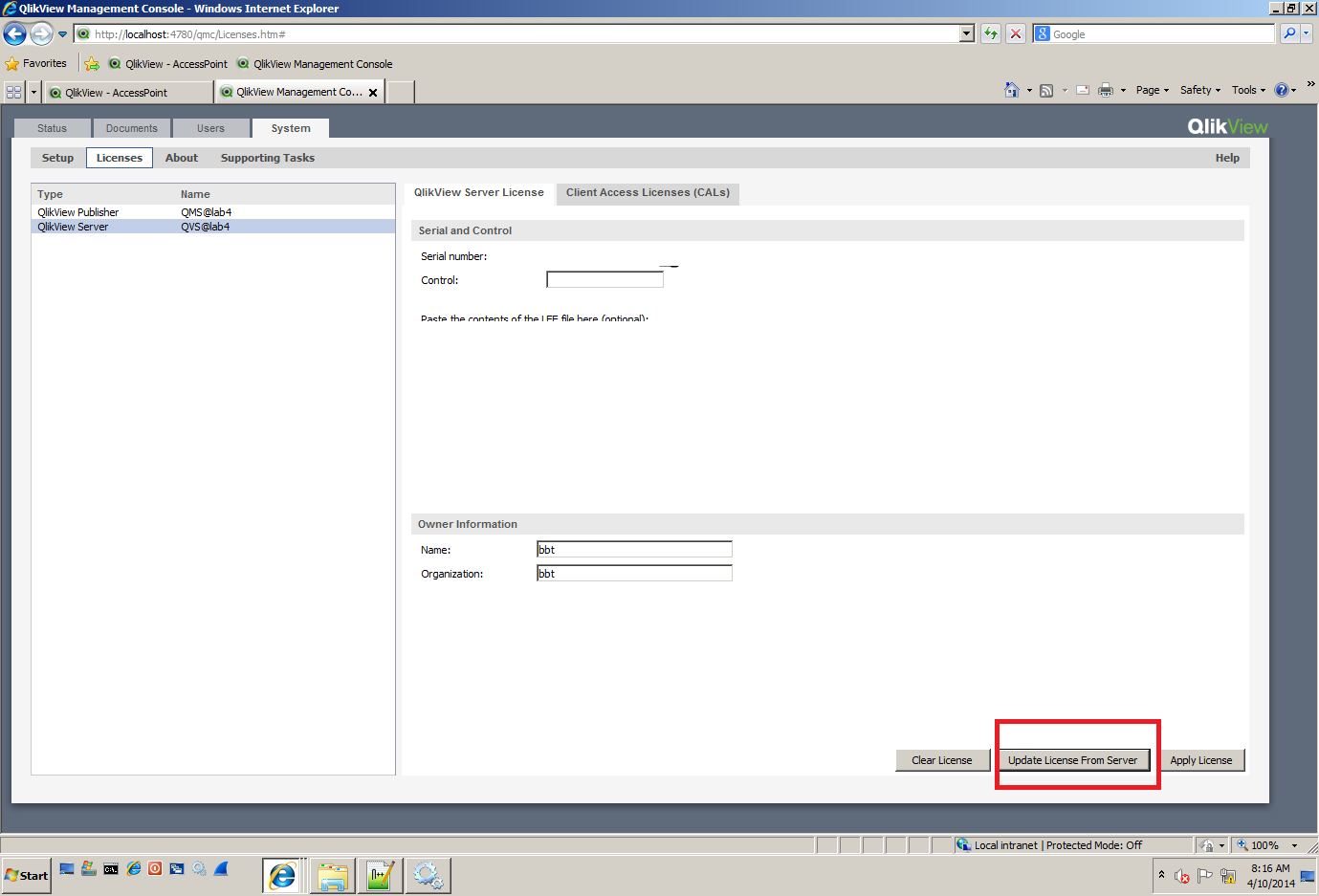This screenshot has width=1319, height=896.
Task: Click the Help question mark icon
Action: [x=1282, y=90]
